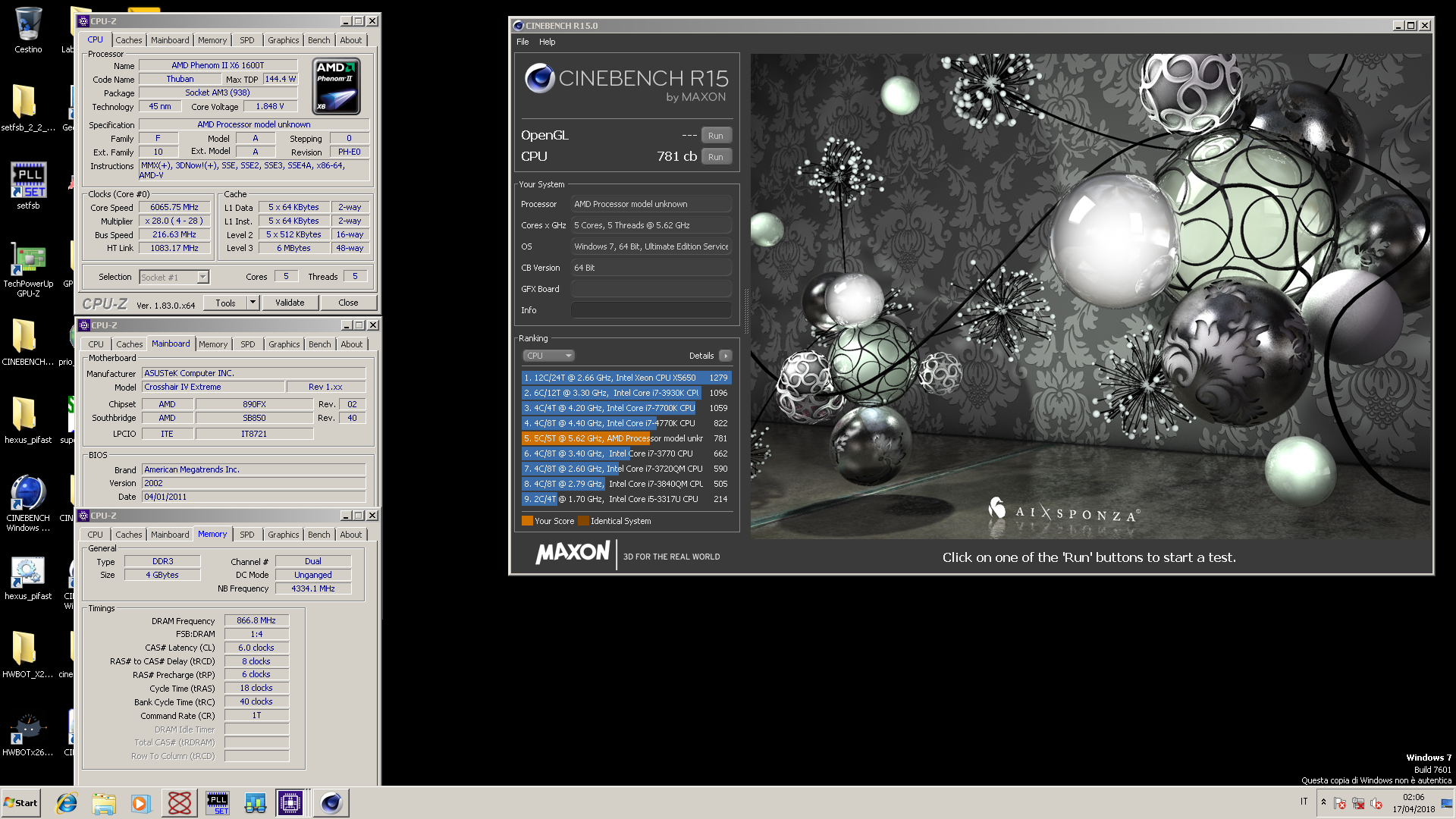
Task: Select ranking row 8 Intel Core i7-3840QM
Action: click(x=626, y=484)
